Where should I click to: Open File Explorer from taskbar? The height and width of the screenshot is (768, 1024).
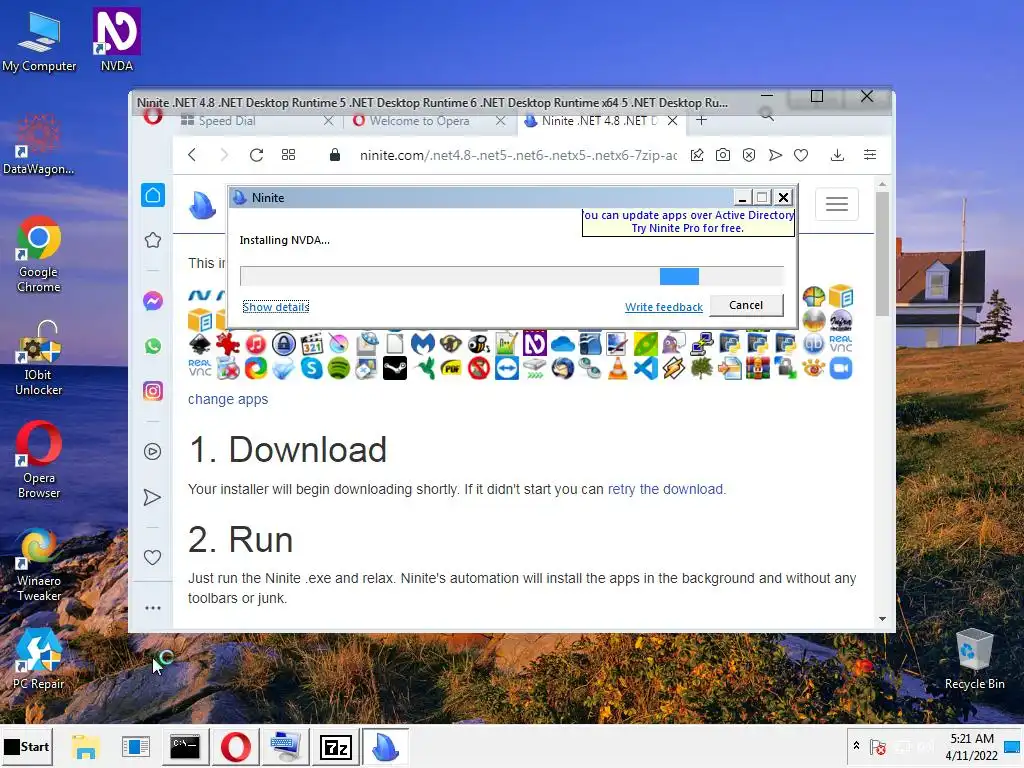[86, 746]
